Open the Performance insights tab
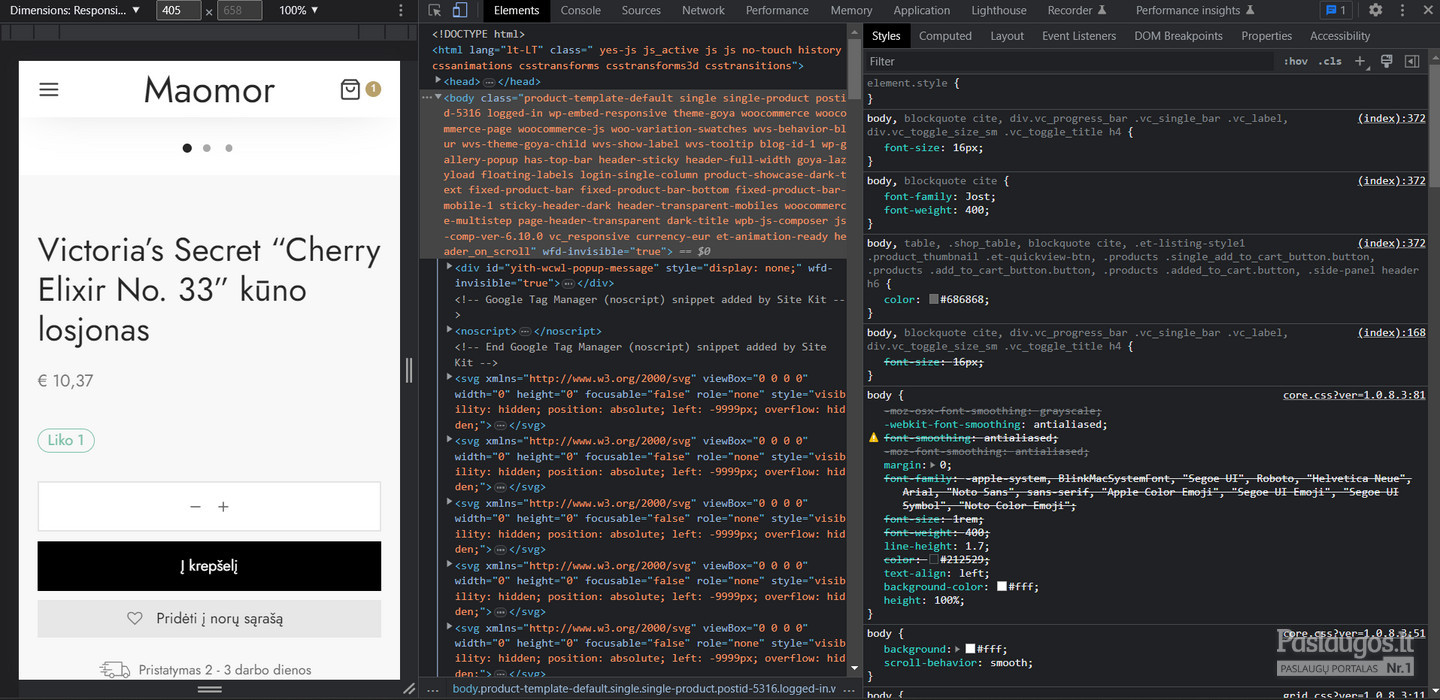Viewport: 1440px width, 700px height. tap(1196, 10)
